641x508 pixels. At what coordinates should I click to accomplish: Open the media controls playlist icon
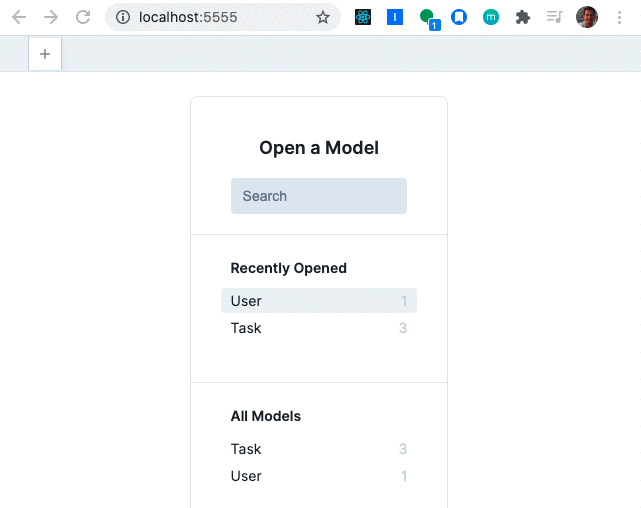click(554, 17)
